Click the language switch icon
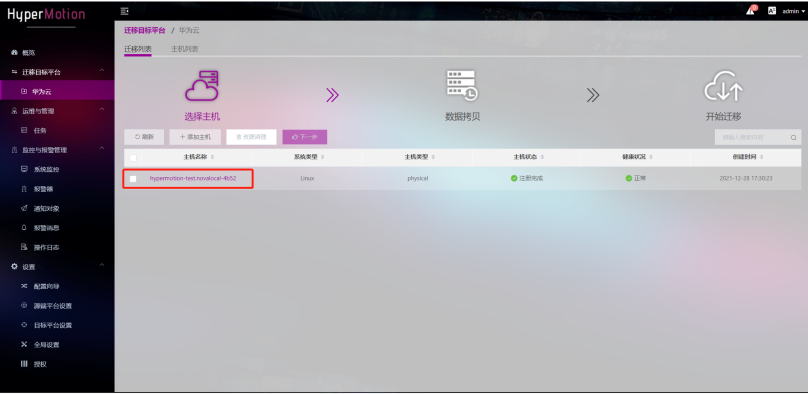Image resolution: width=808 pixels, height=394 pixels. [772, 10]
